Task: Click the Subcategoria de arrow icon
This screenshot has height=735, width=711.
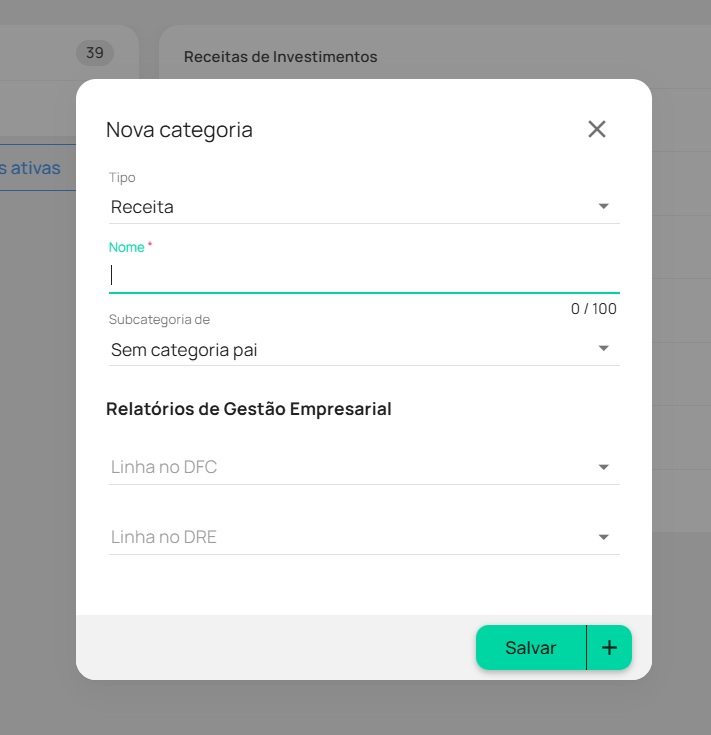Action: pyautogui.click(x=604, y=348)
